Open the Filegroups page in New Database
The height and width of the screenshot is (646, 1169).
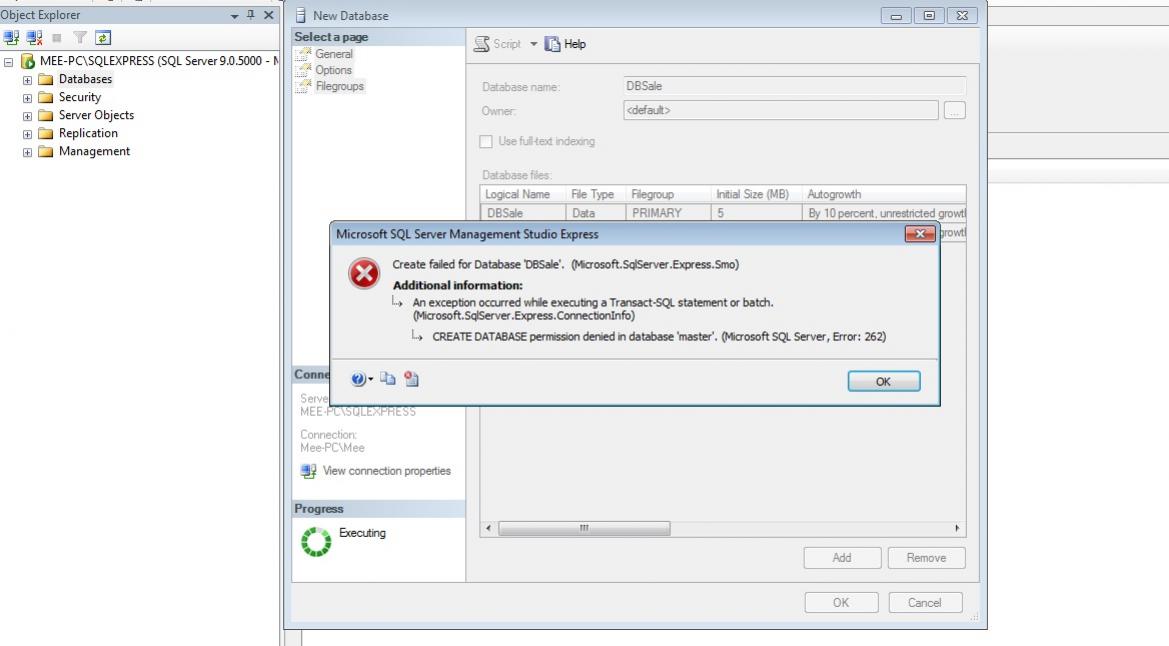[339, 87]
